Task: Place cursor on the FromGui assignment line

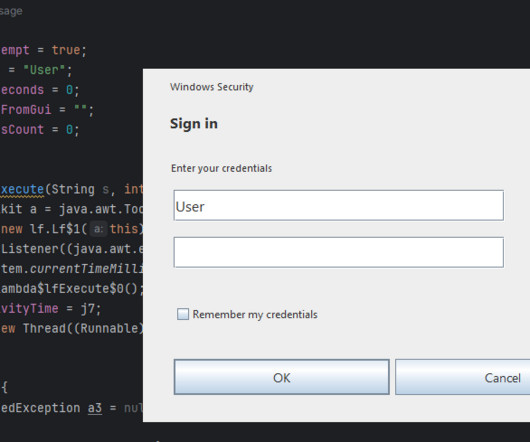Action: pyautogui.click(x=47, y=110)
